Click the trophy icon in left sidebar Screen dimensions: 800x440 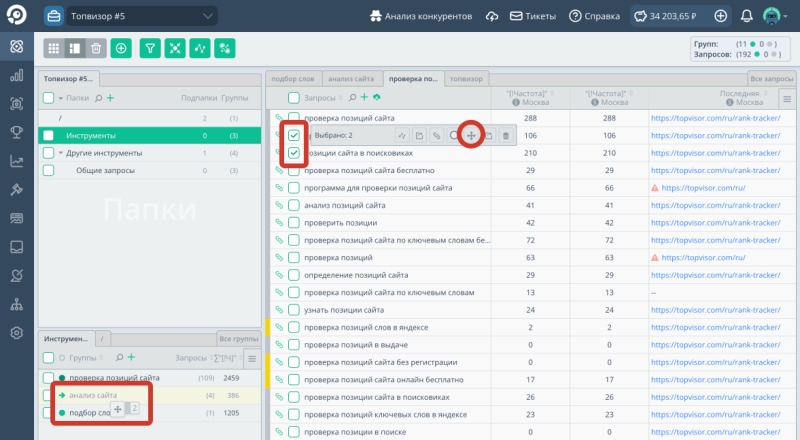(16, 132)
